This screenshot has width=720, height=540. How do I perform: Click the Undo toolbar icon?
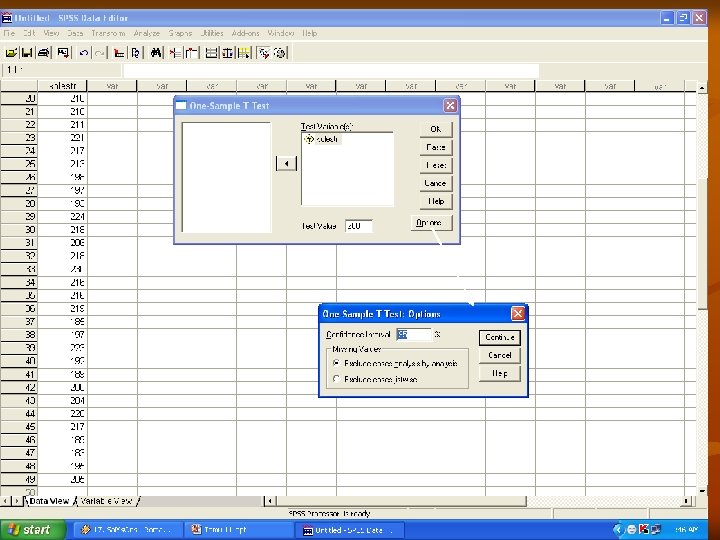(83, 53)
